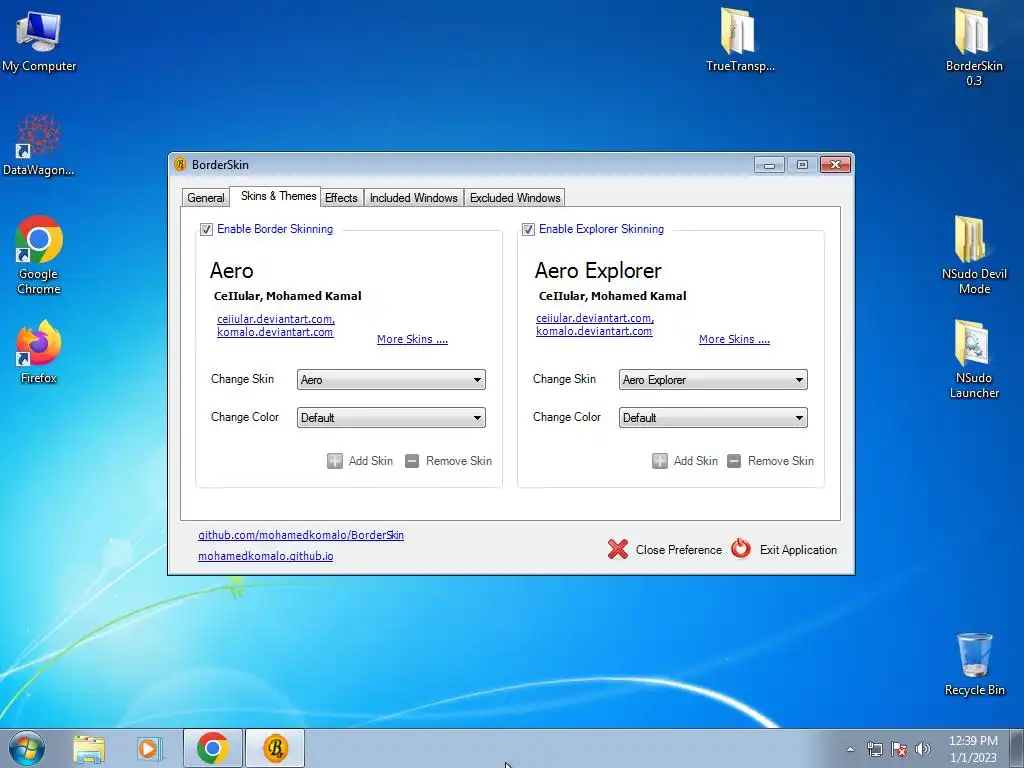This screenshot has width=1024, height=768.
Task: Open komalo.deviantart.com link under Aero
Action: click(275, 332)
